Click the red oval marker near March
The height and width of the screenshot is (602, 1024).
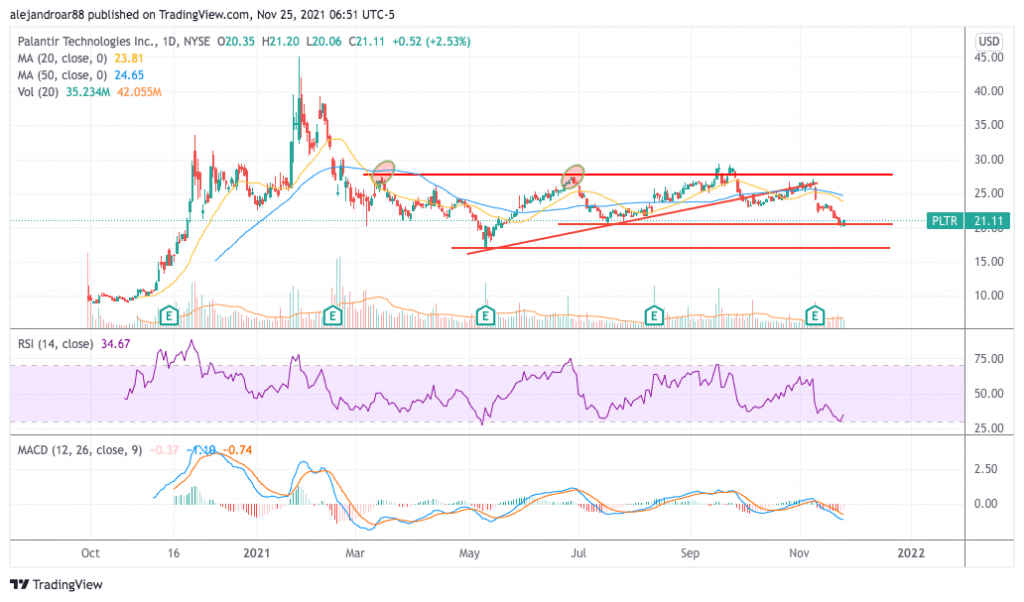[x=383, y=171]
